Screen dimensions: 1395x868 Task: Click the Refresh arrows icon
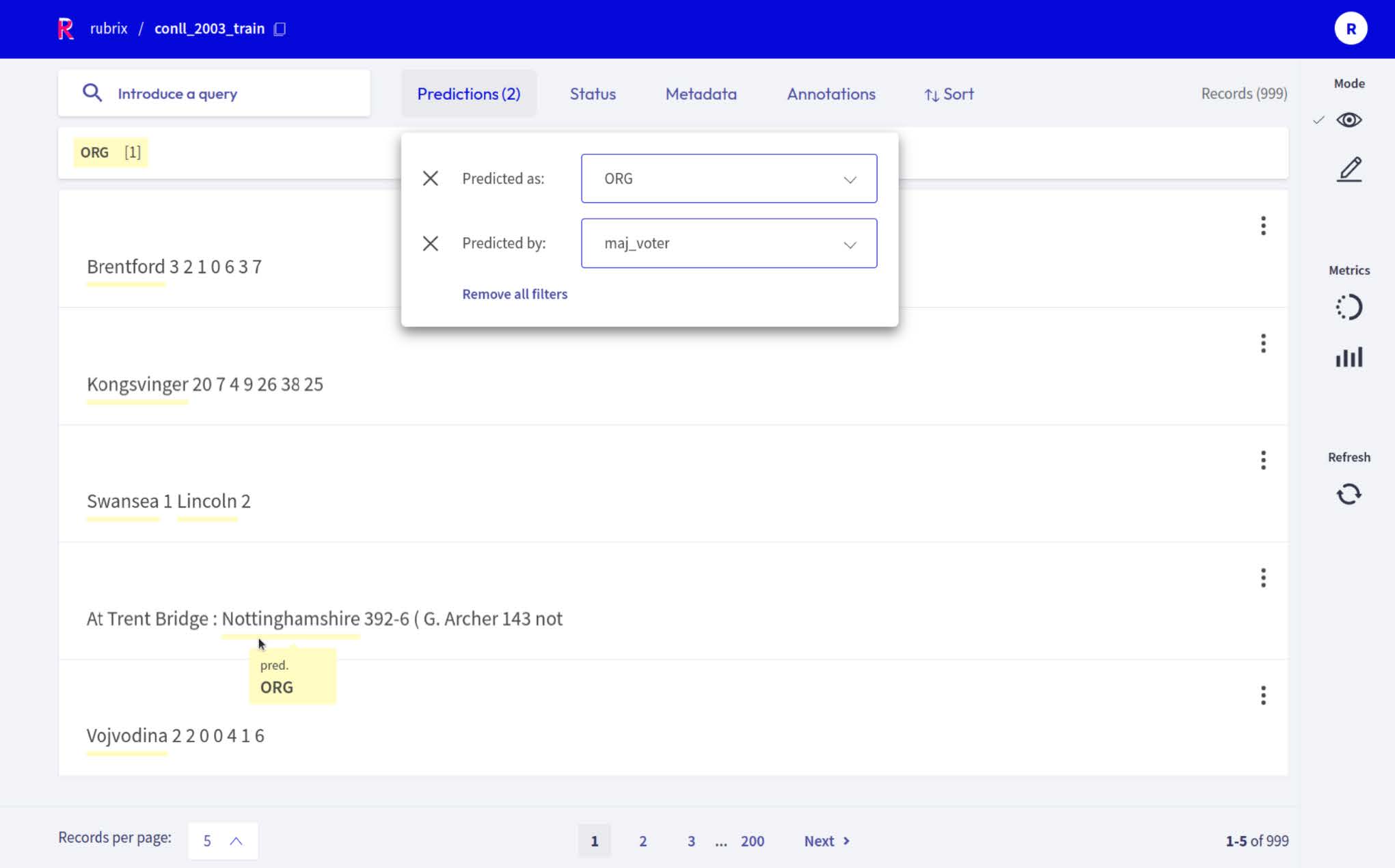(1349, 493)
